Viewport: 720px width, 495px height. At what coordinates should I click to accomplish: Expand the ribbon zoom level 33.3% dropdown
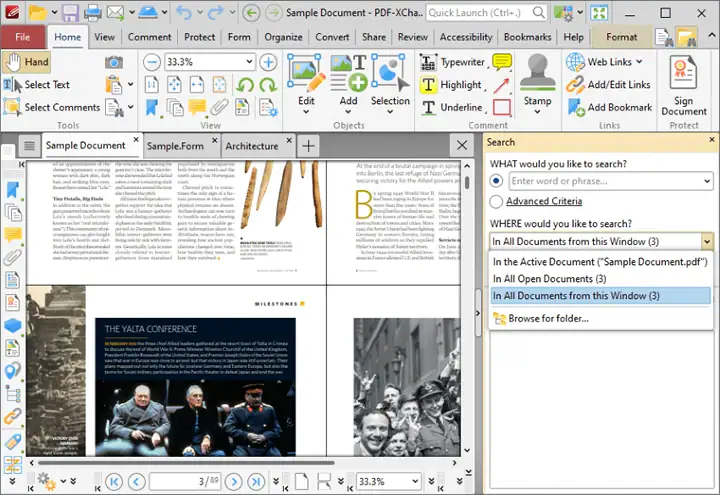coord(249,62)
